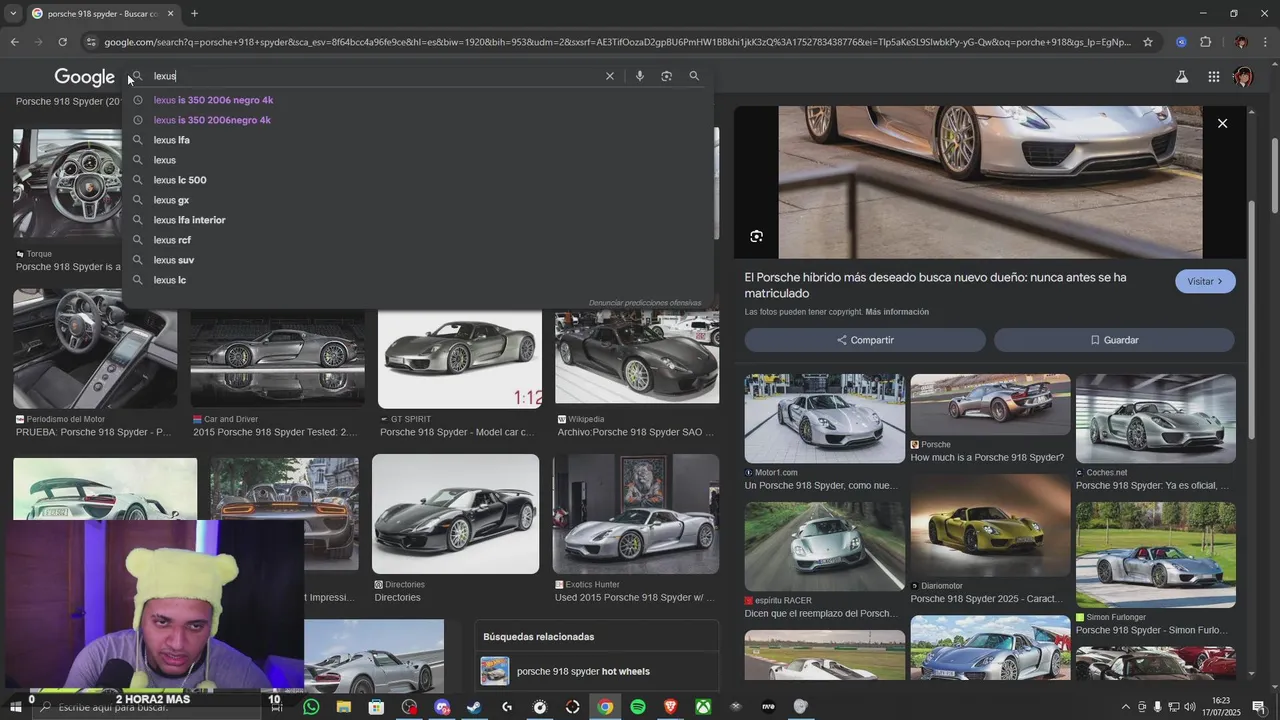Open Coches.net Porsche 918 Spyder thumbnail
This screenshot has width=1280, height=720.
tap(1155, 418)
